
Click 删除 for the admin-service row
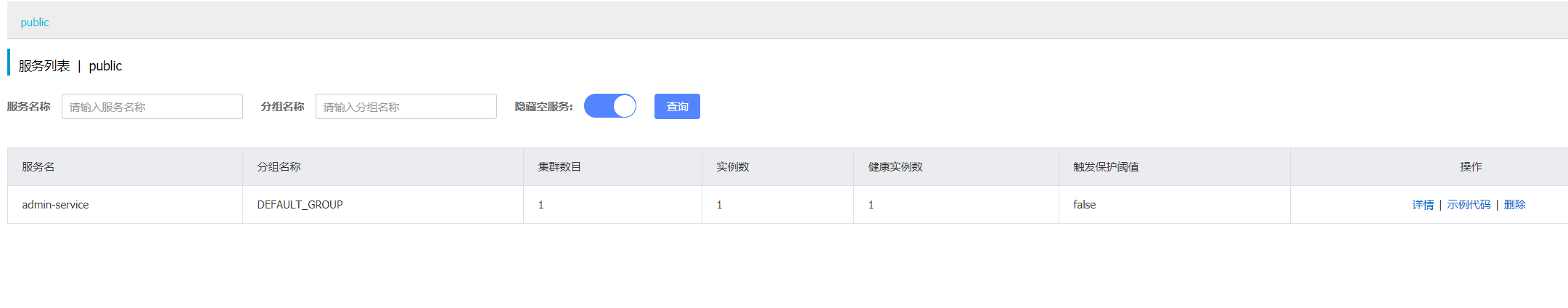point(1514,205)
